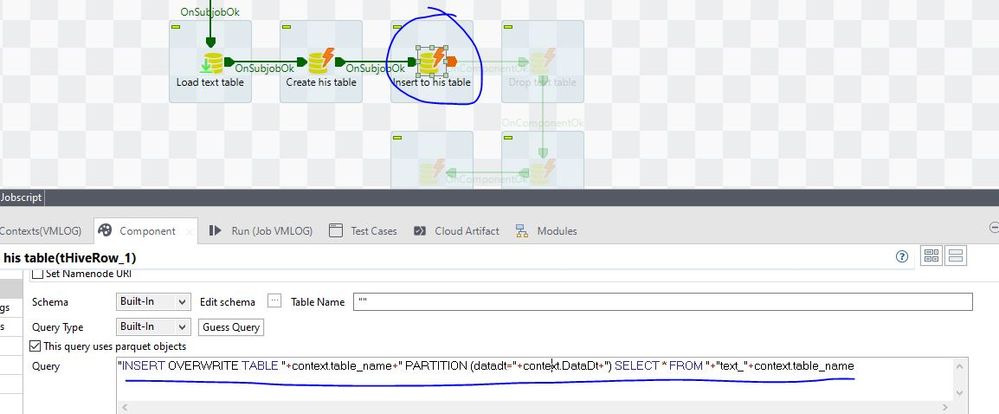Click the Modules tab icon
999x414 pixels.
[522, 231]
